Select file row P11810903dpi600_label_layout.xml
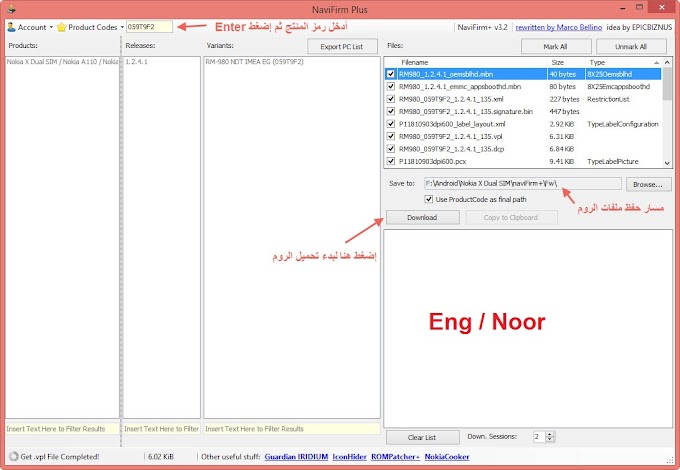 click(x=523, y=124)
